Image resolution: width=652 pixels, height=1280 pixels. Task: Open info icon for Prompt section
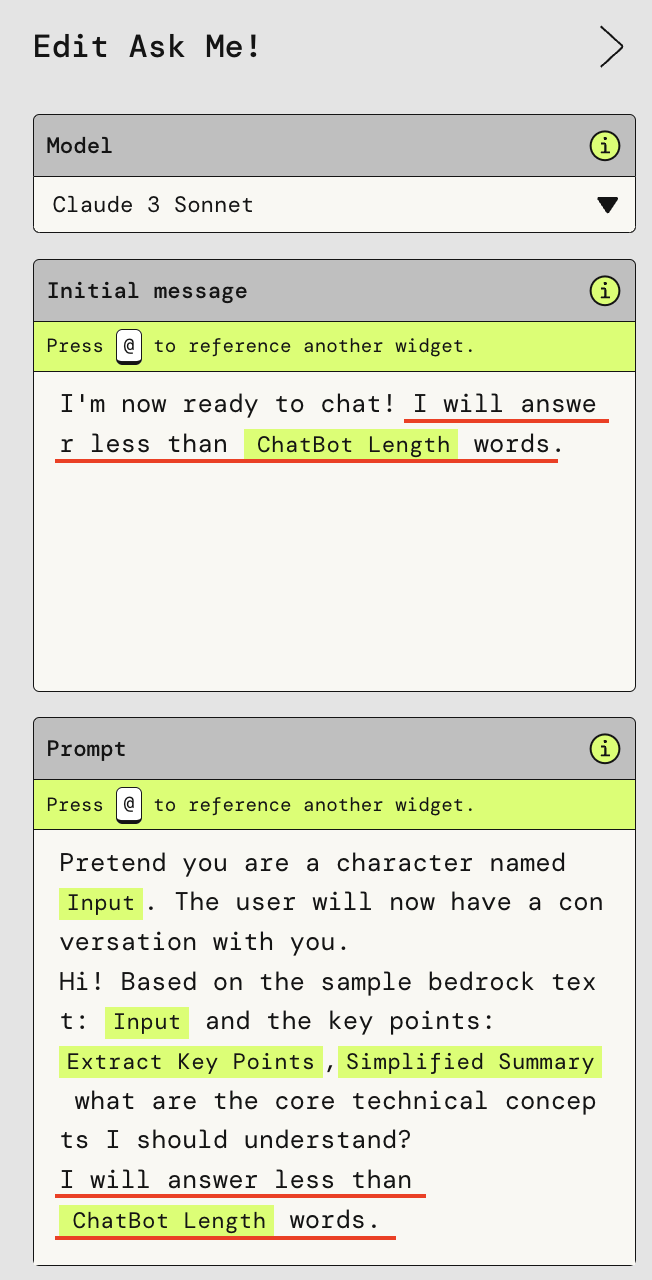pyautogui.click(x=604, y=749)
